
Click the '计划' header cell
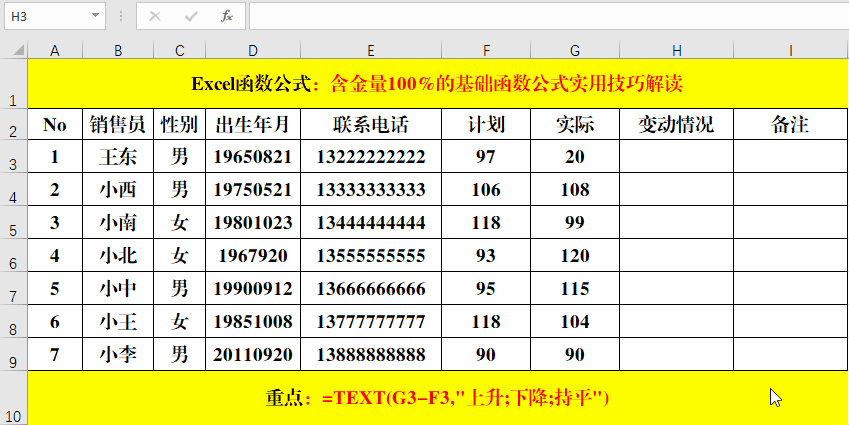[486, 125]
